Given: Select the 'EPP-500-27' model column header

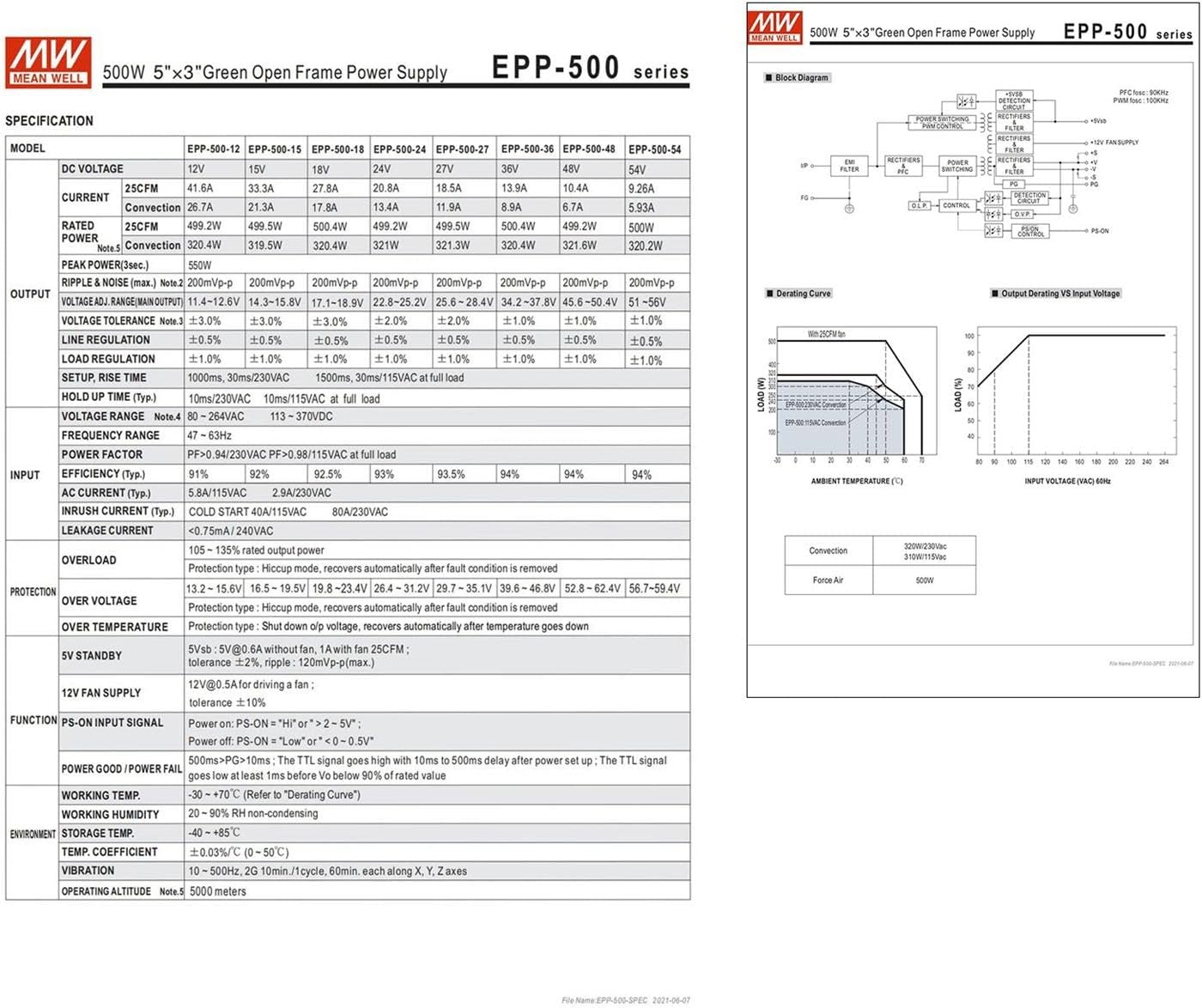Looking at the screenshot, I should [462, 149].
